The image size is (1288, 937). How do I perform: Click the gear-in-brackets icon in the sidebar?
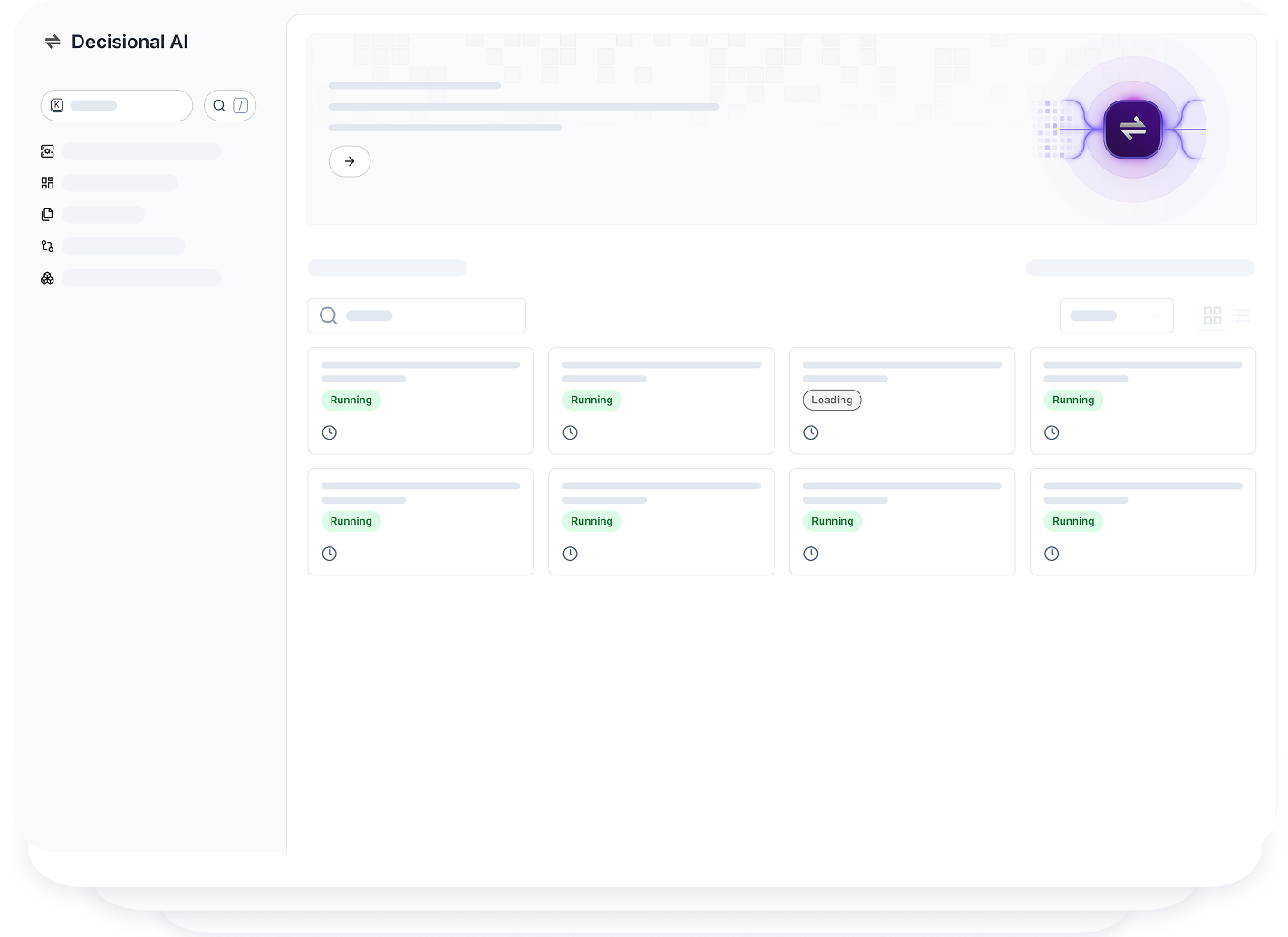pyautogui.click(x=47, y=151)
